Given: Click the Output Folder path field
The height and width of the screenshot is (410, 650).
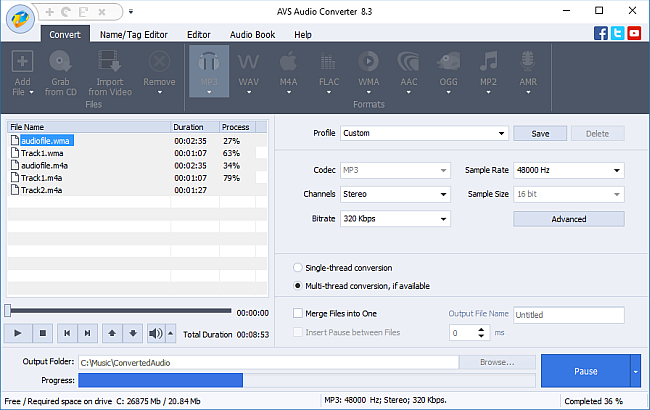Looking at the screenshot, I should point(269,363).
